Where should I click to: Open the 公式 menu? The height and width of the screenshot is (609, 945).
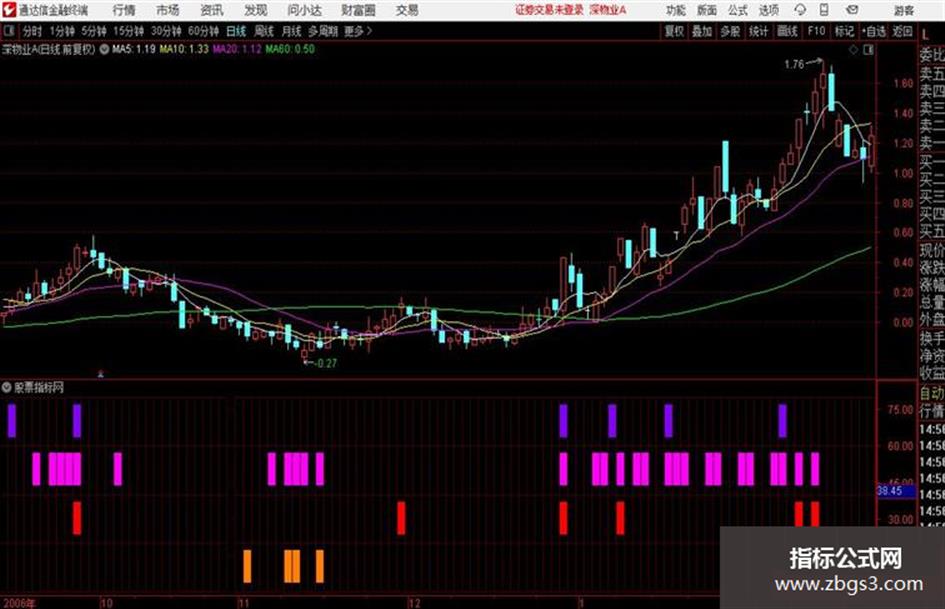coord(738,10)
